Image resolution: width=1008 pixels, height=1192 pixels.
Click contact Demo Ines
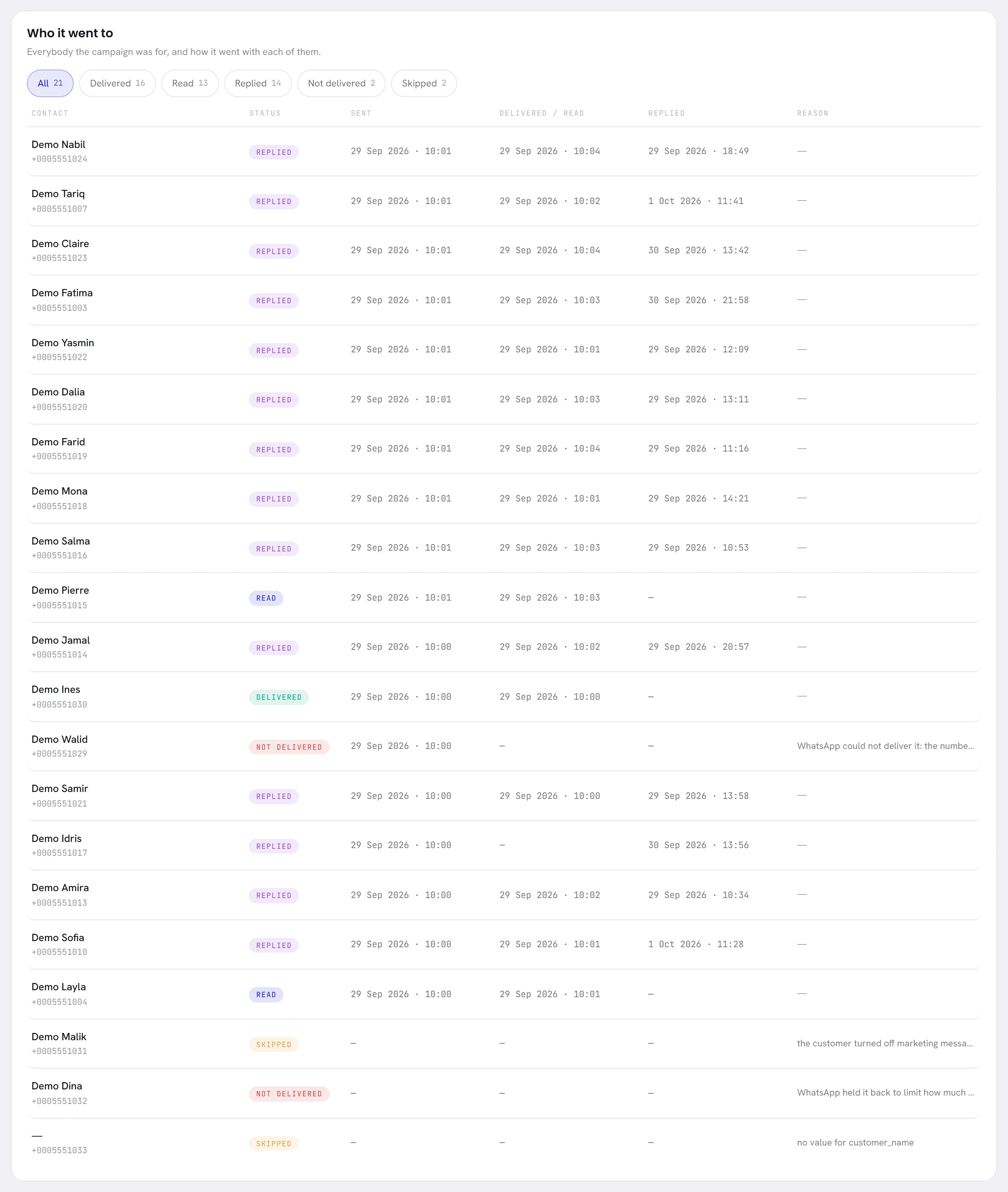coord(56,689)
